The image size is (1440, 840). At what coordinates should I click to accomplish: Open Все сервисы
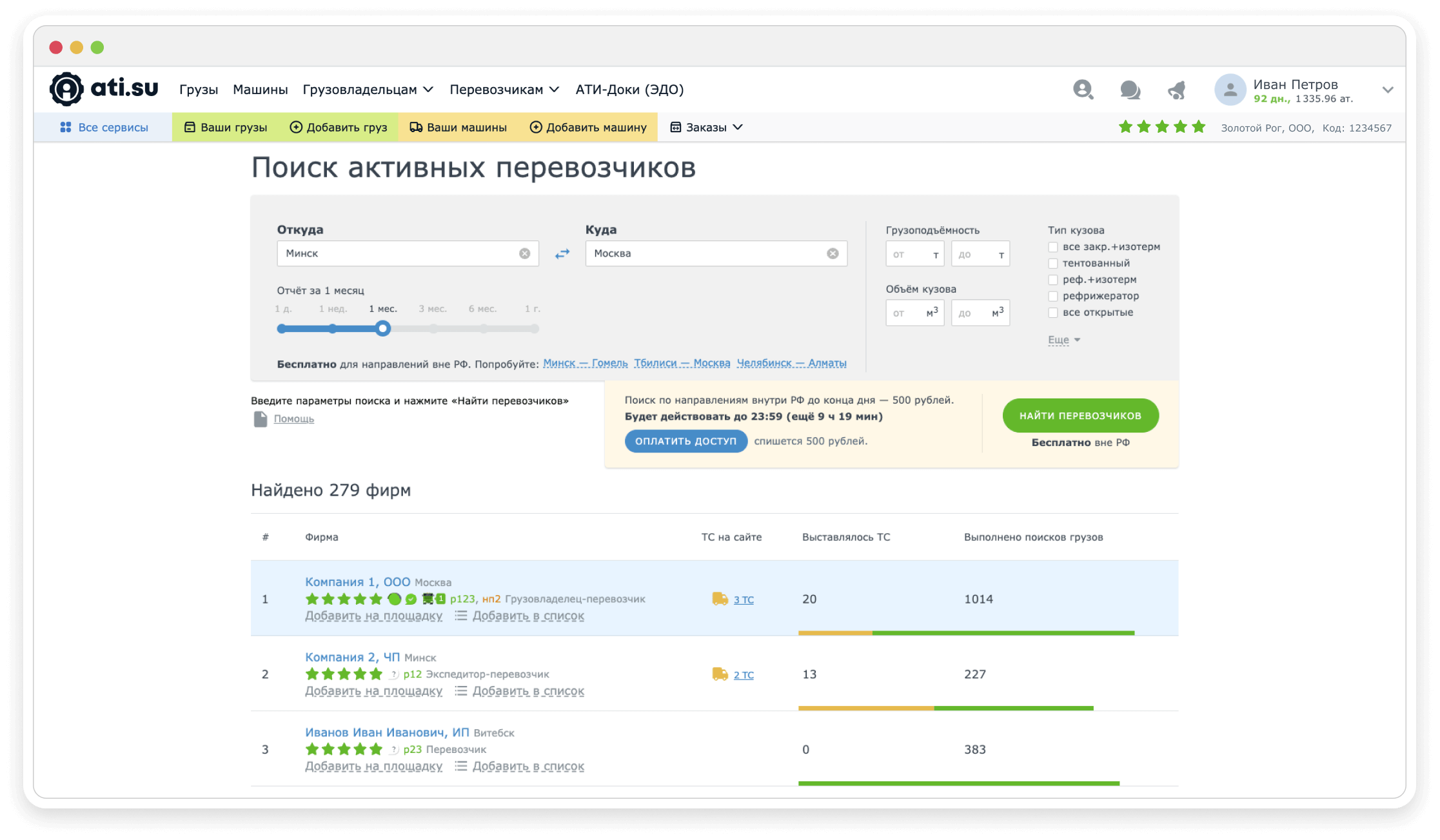point(104,127)
